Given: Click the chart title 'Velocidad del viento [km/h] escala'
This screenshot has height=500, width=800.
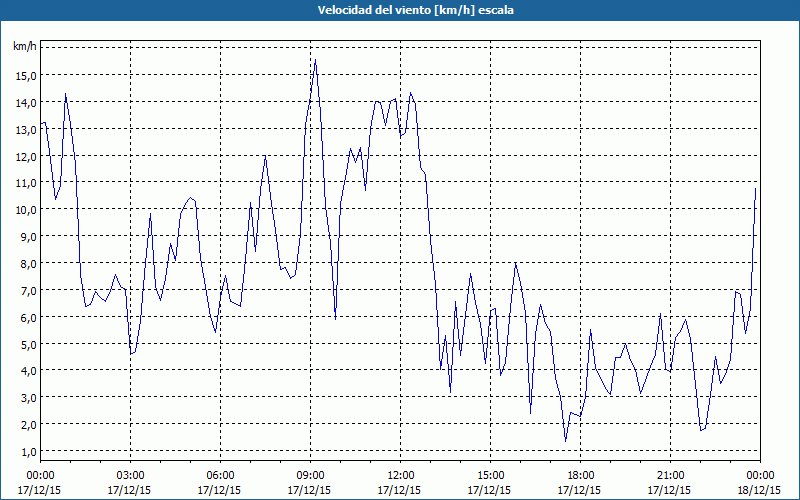Looking at the screenshot, I should point(415,10).
